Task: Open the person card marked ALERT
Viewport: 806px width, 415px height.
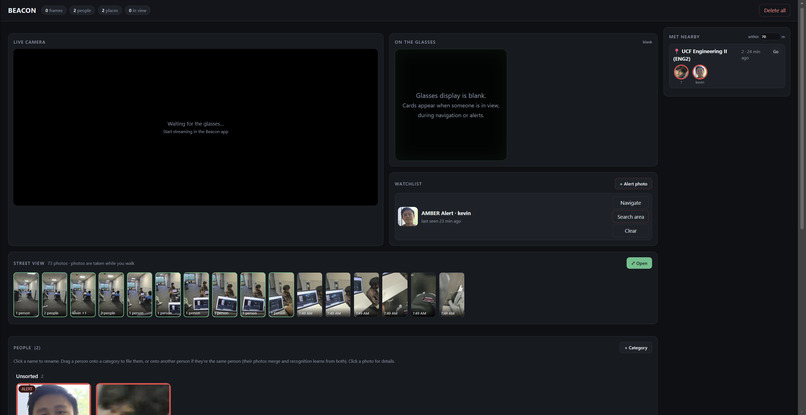Action: click(53, 399)
